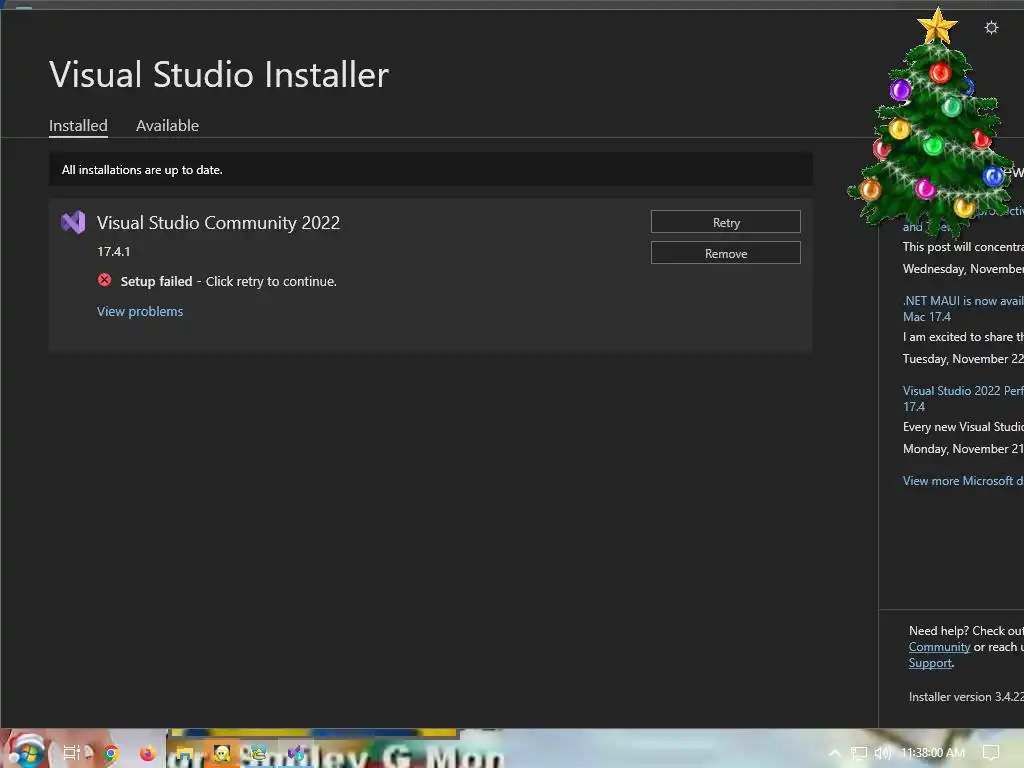The image size is (1024, 768).
Task: Open the yellow smiley app on taskbar
Action: (221, 754)
